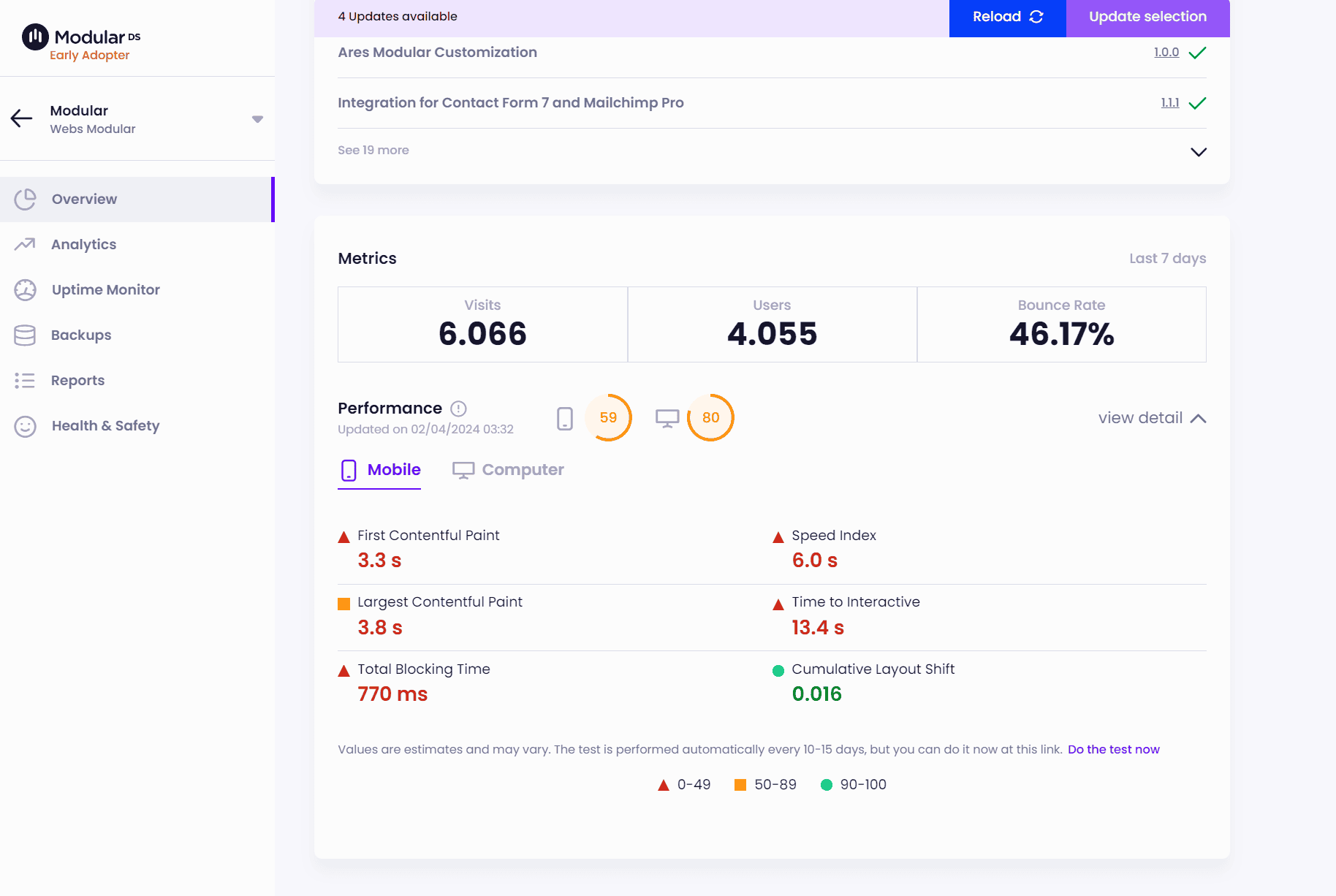Click the See 19 more text
Image resolution: width=1336 pixels, height=896 pixels.
(x=373, y=151)
